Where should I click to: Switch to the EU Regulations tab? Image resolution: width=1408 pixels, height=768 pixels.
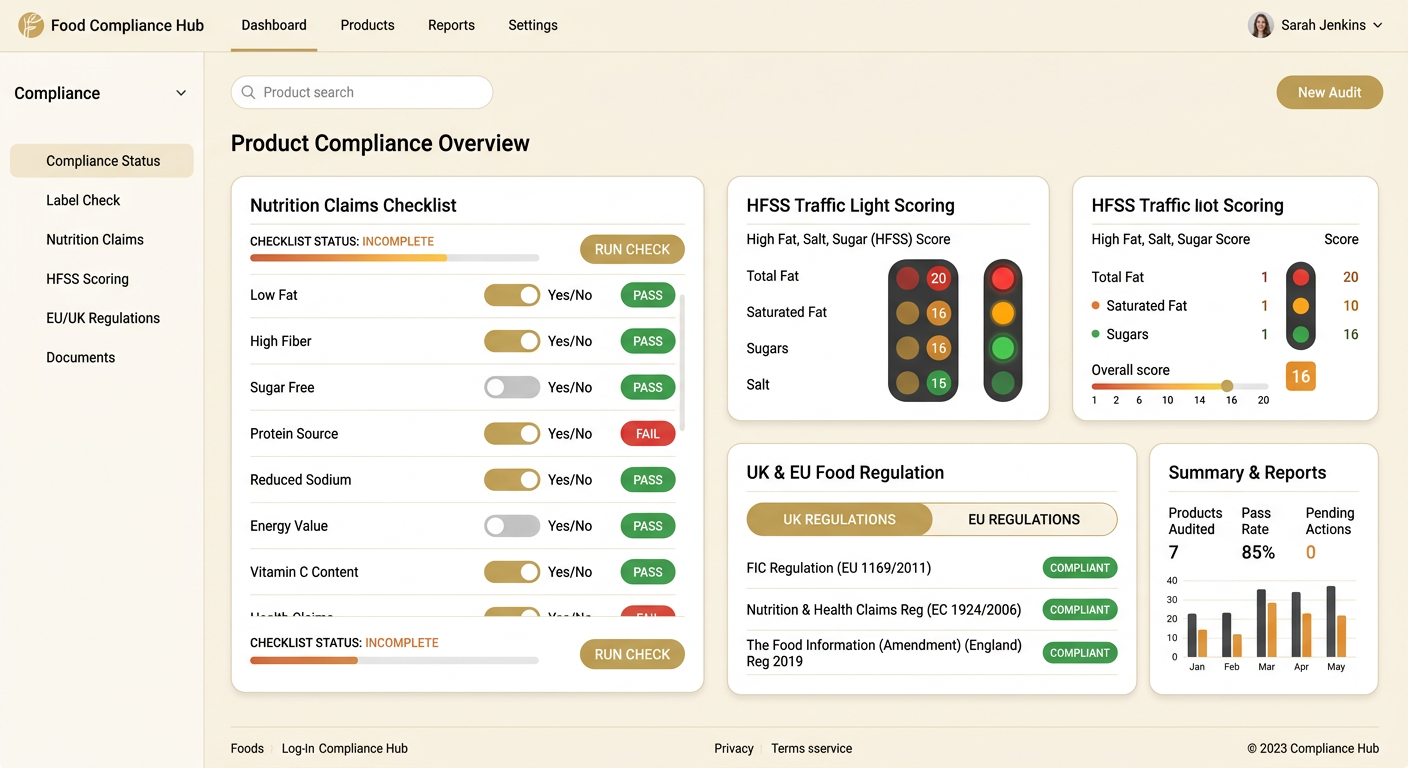pos(1023,519)
